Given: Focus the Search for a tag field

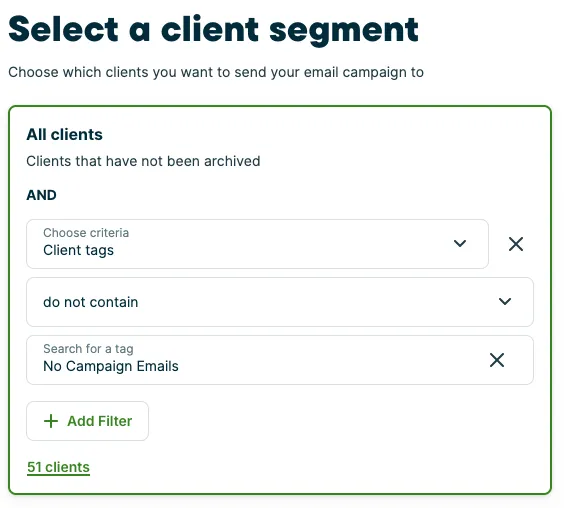Looking at the screenshot, I should point(280,360).
